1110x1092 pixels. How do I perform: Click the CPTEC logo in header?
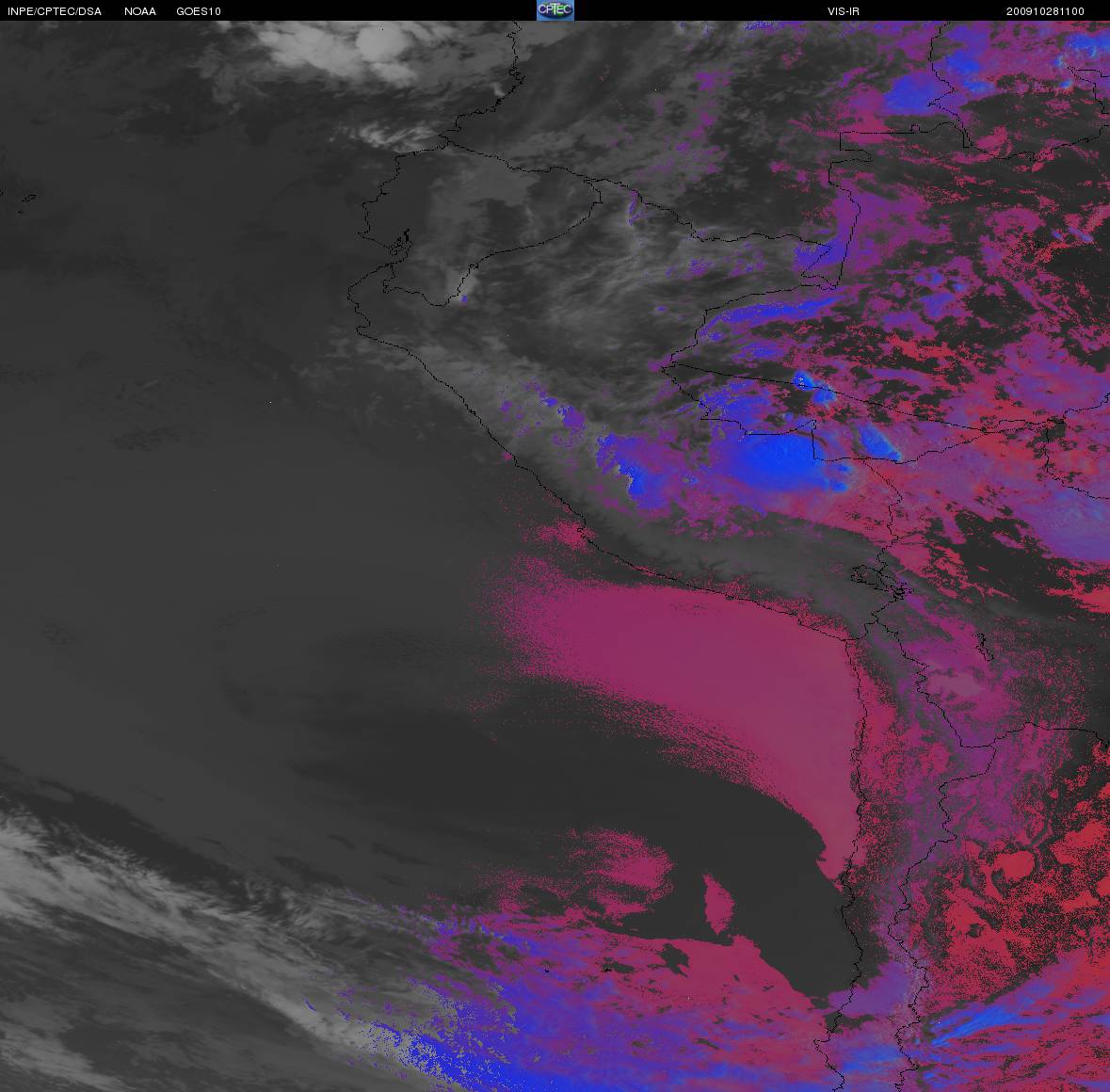(555, 10)
